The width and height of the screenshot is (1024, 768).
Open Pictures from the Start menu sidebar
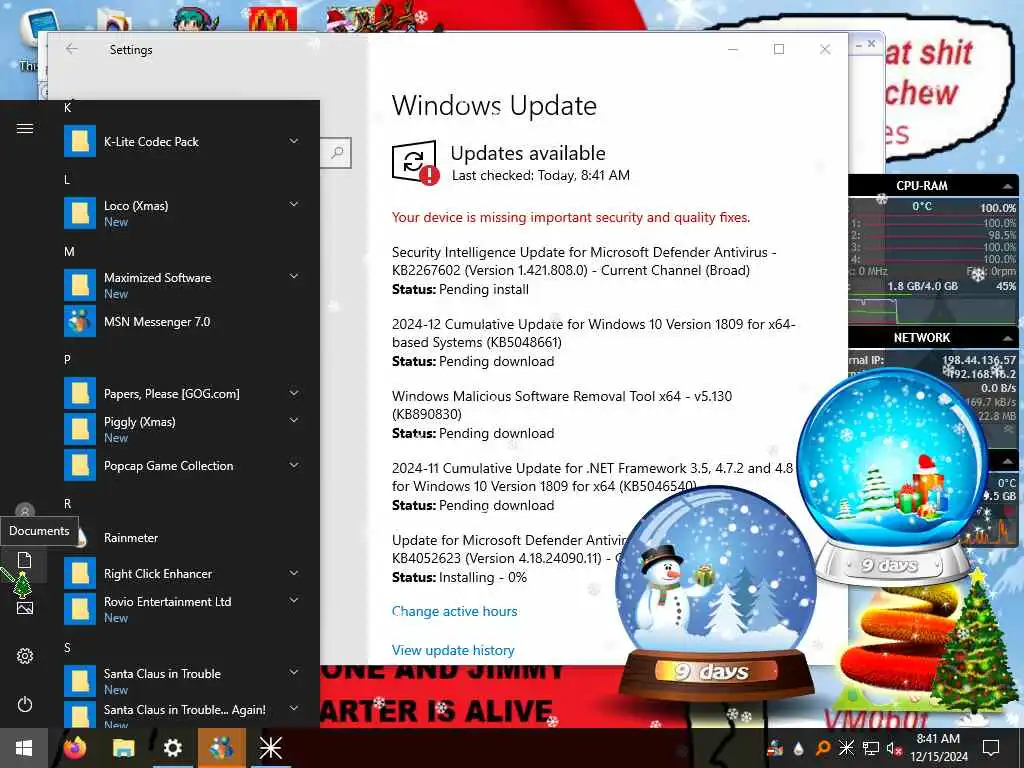pos(25,608)
